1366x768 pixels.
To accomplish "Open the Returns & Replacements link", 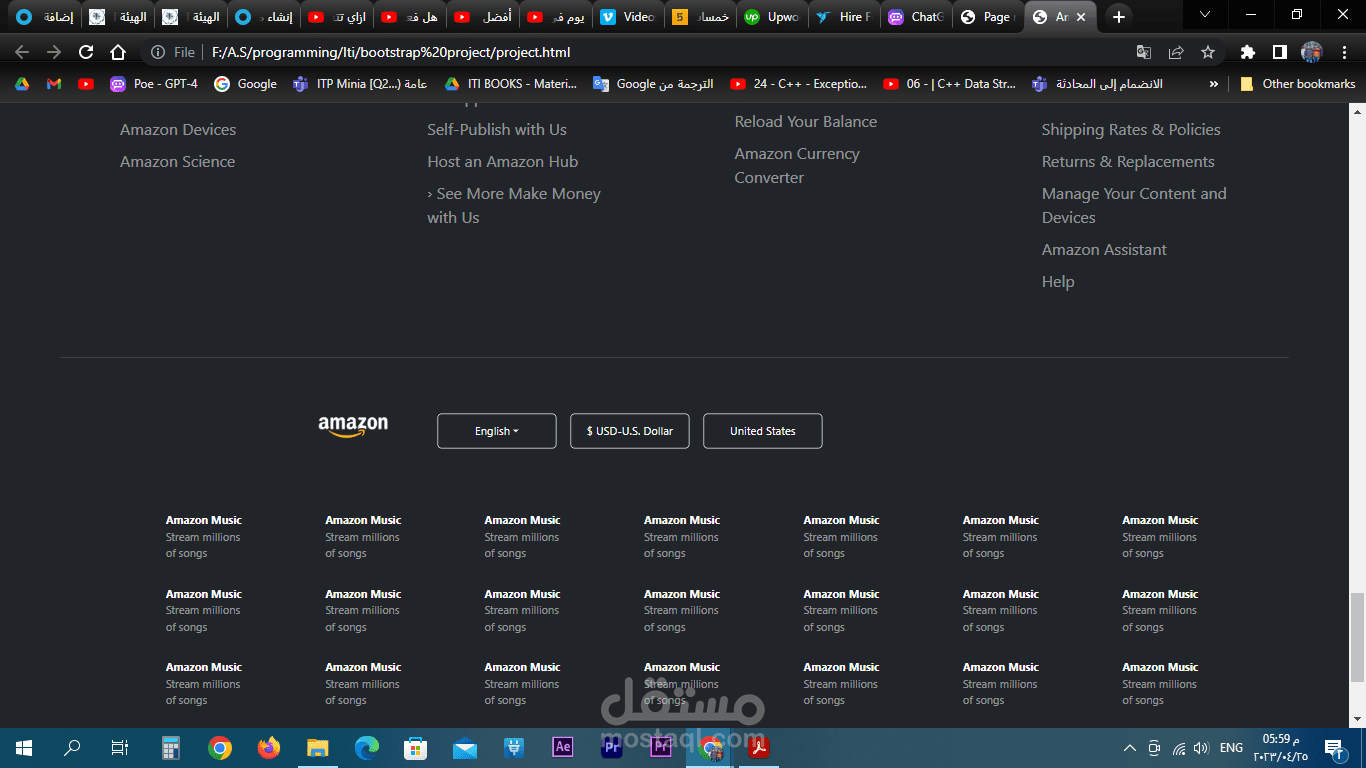I will pyautogui.click(x=1128, y=162).
